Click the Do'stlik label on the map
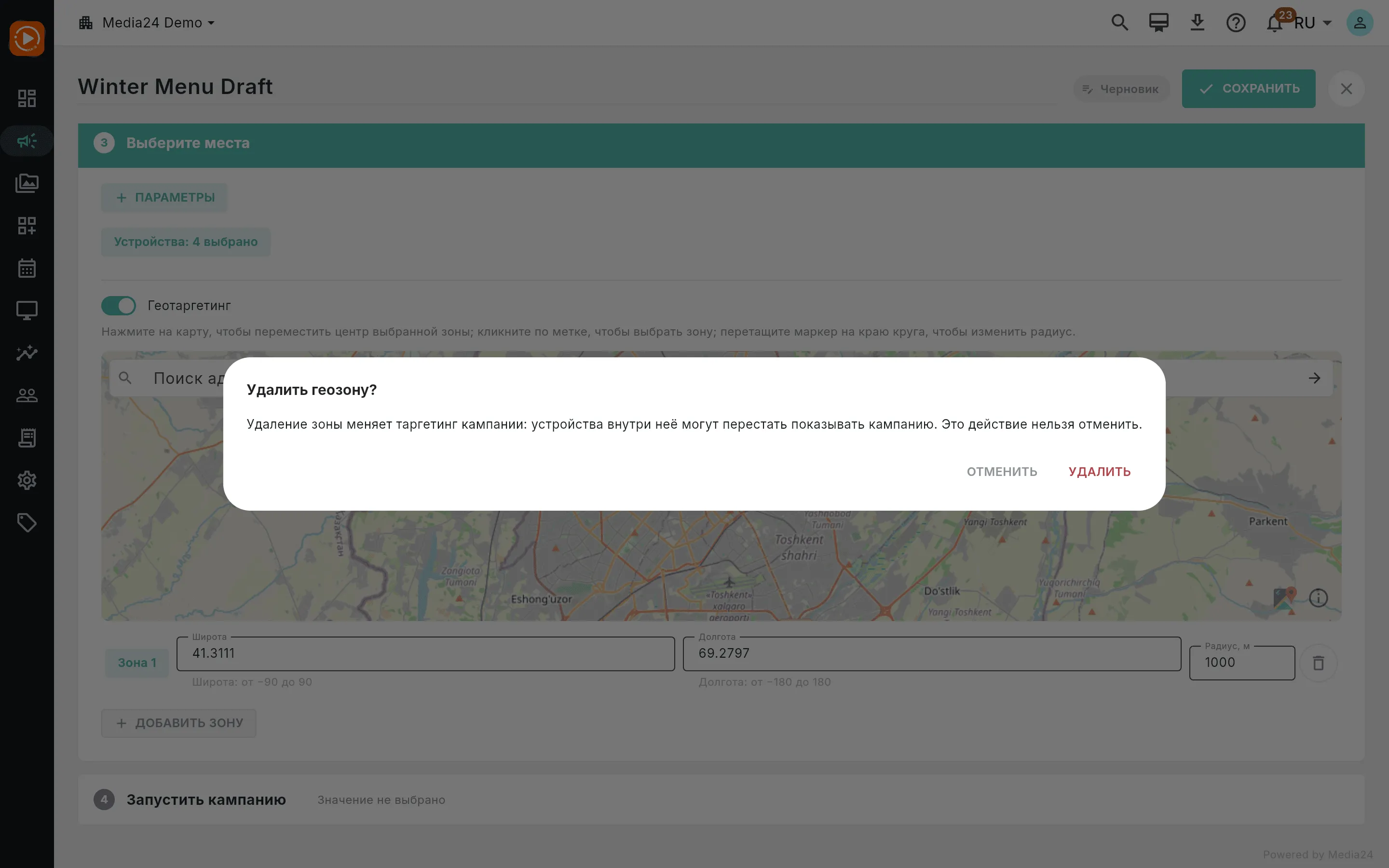Screen dimensions: 1389x868 pos(941,591)
